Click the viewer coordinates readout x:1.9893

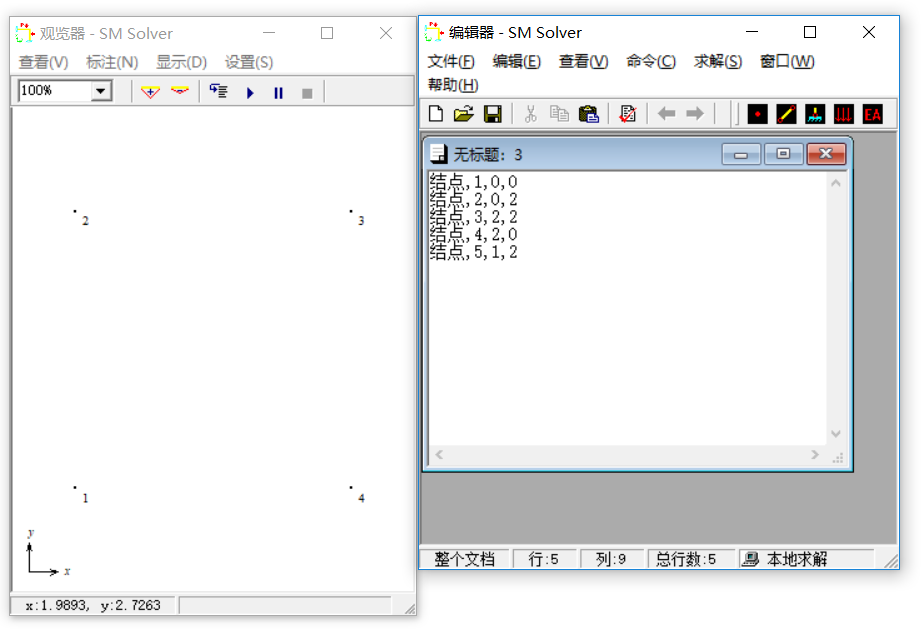click(93, 605)
